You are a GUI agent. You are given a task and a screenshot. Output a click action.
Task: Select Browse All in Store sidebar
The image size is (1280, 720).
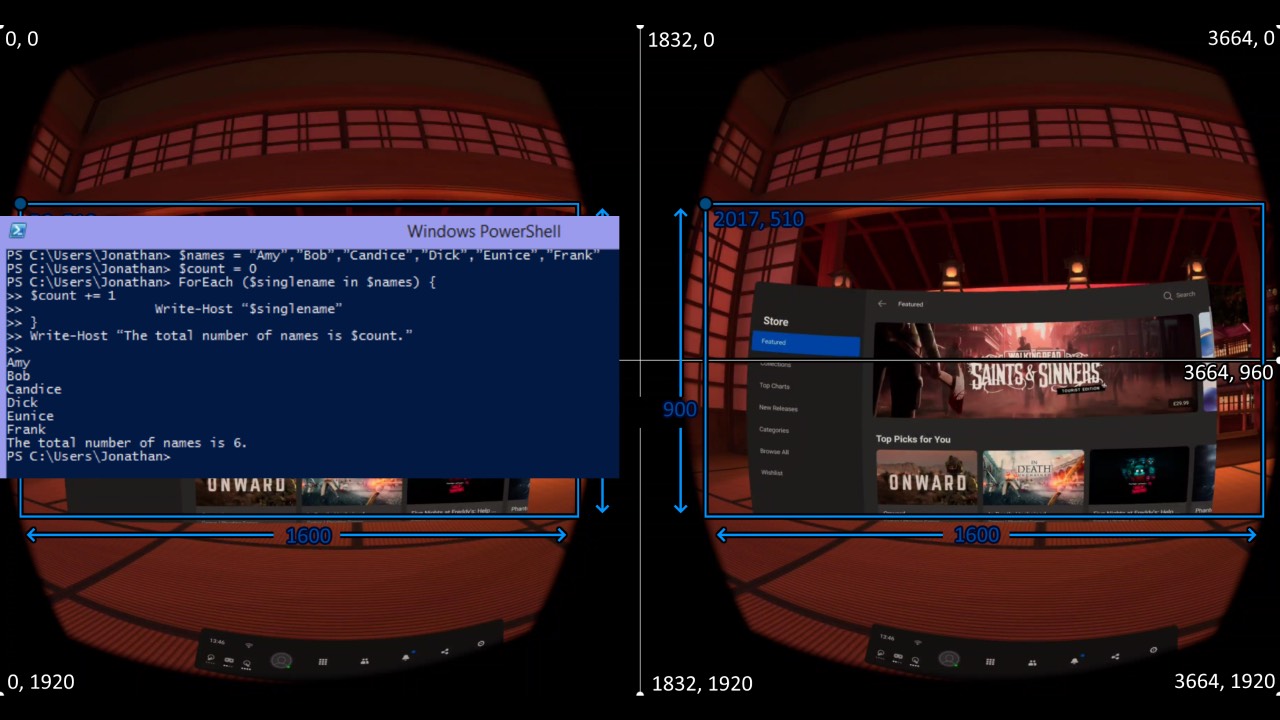coord(774,452)
